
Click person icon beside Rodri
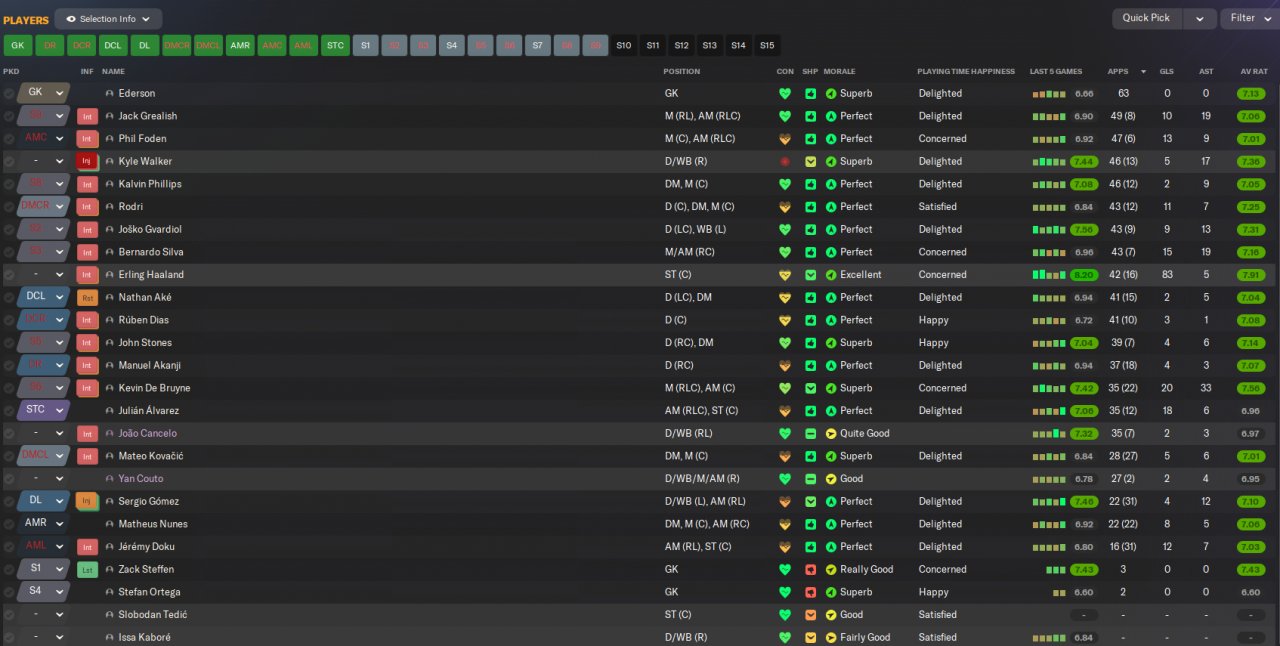110,207
